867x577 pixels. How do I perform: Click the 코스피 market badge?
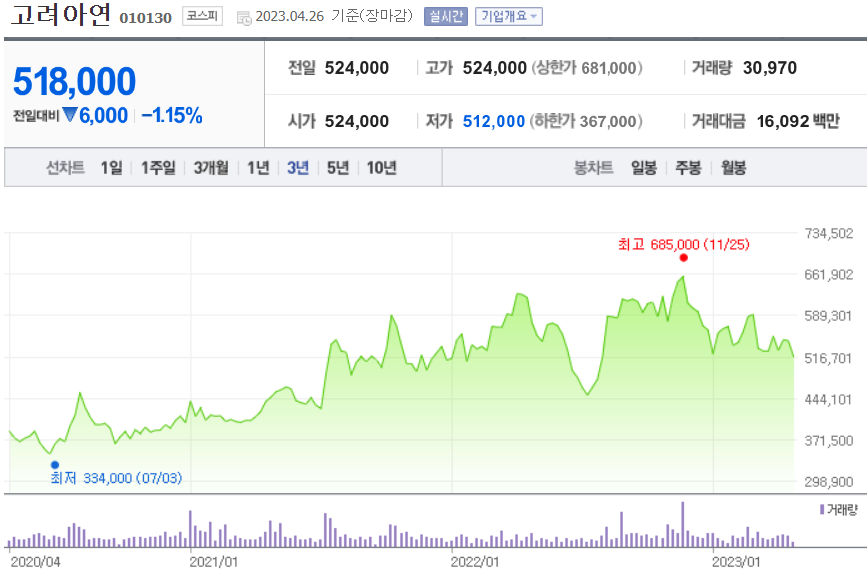(x=202, y=16)
